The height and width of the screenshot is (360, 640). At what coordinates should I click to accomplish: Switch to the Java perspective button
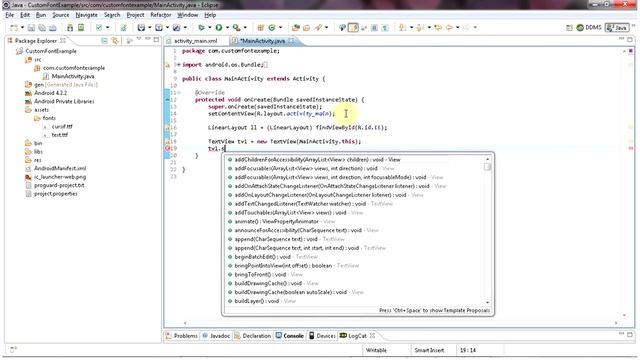[x=617, y=28]
